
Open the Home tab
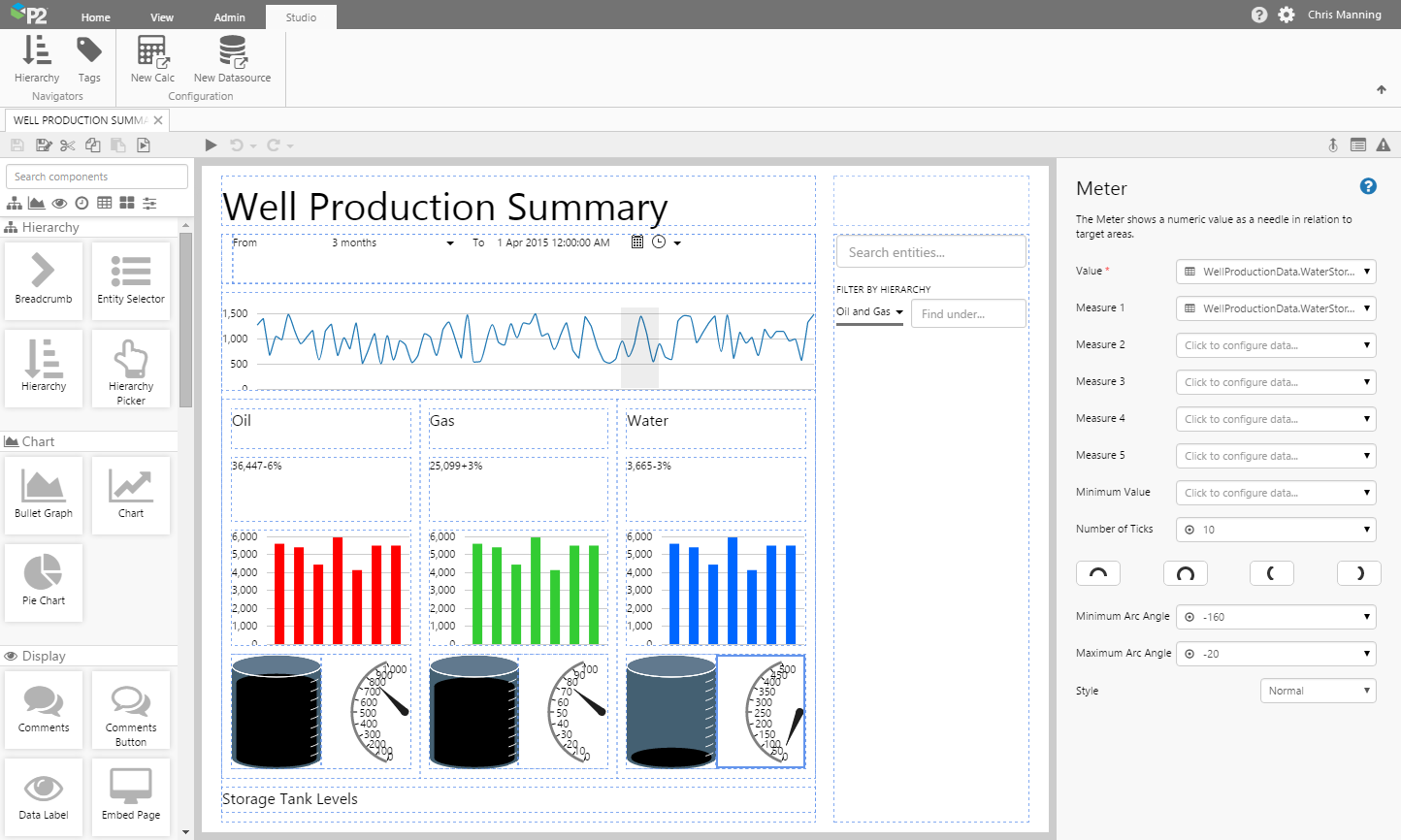[96, 17]
